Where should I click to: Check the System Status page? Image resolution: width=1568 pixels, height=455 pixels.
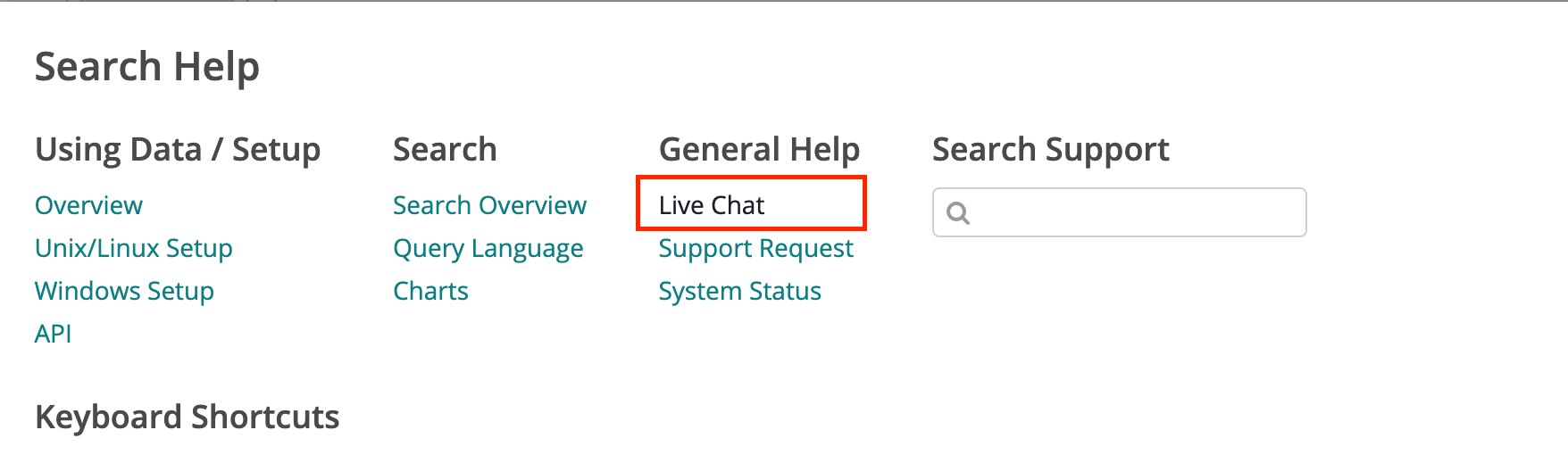coord(739,292)
